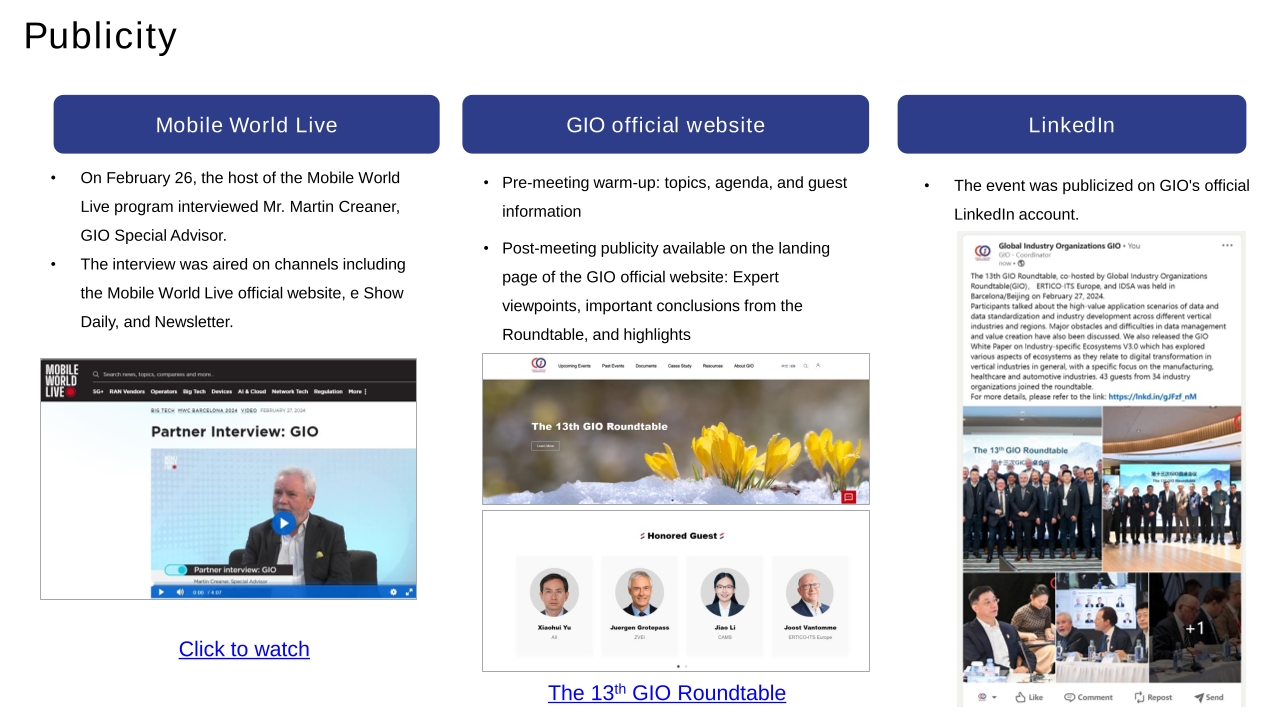Click the Publicity slide title
Screen dimensions: 1280x720
[100, 36]
